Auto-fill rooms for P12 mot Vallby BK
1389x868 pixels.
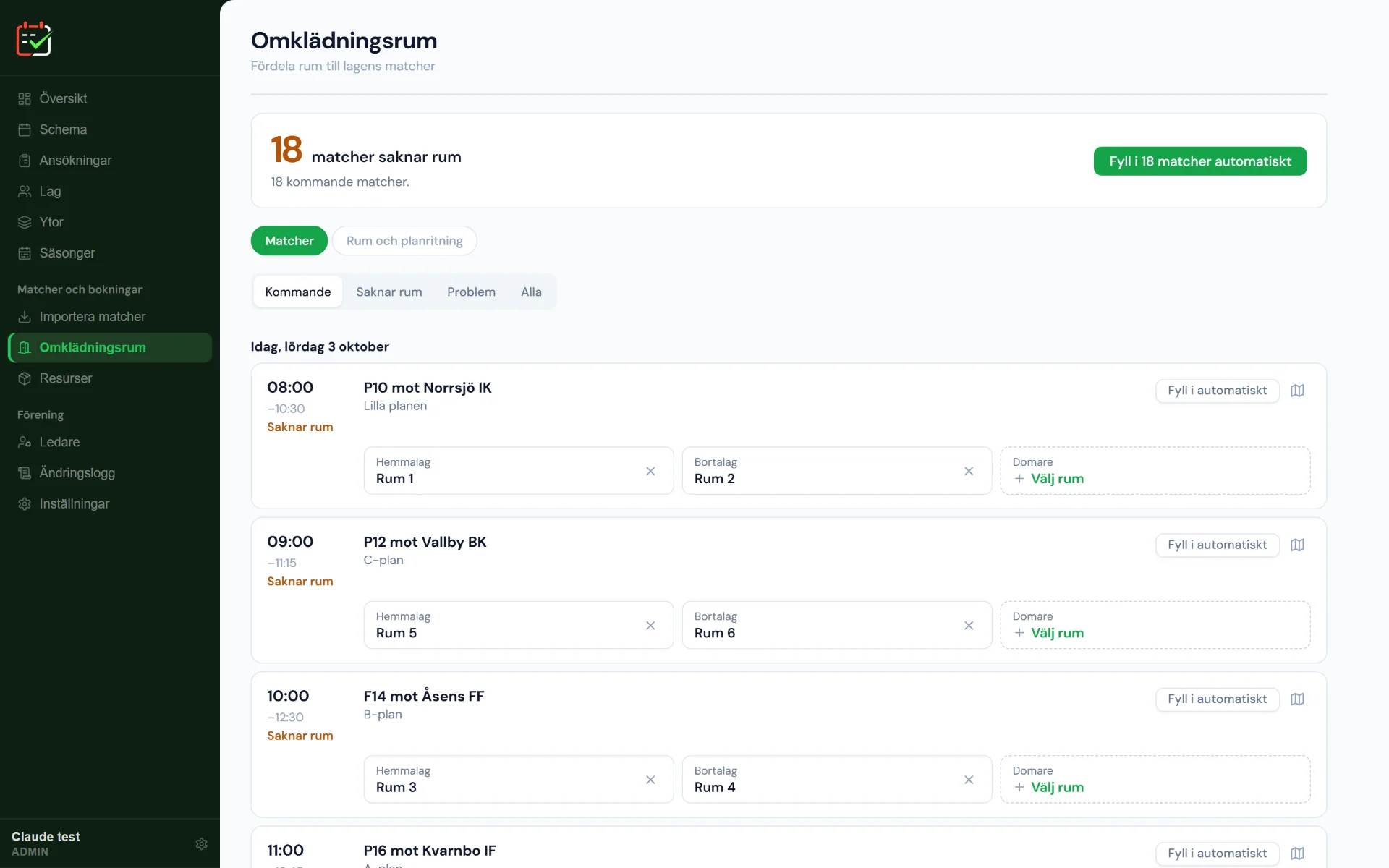tap(1218, 545)
